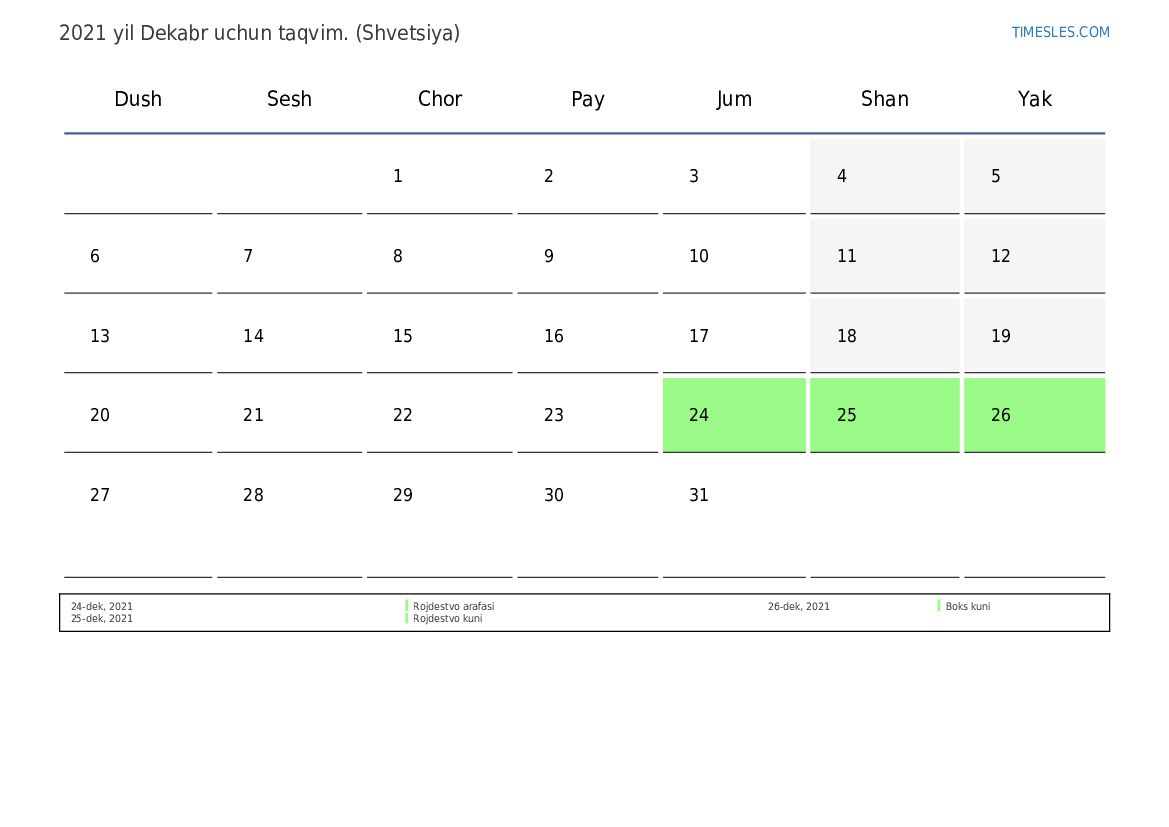Click the Rojdestvo kuni legend entry
This screenshot has height=827, width=1169.
pos(447,618)
